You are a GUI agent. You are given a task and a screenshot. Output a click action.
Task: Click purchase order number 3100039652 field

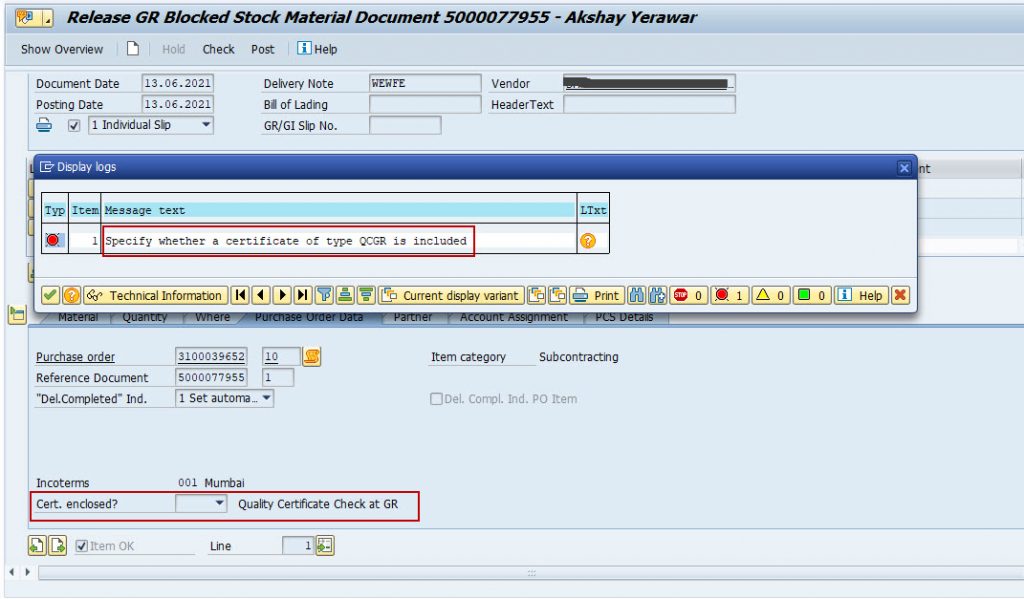(x=211, y=356)
